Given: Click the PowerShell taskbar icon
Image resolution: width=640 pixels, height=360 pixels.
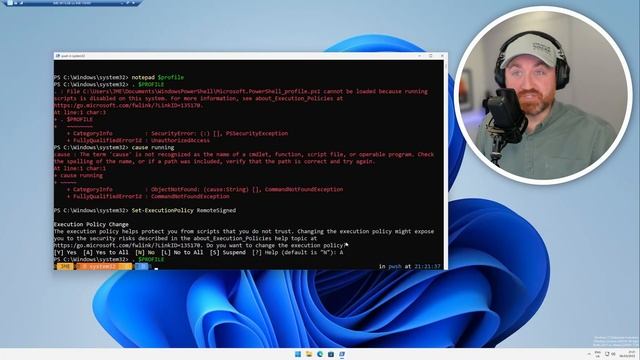Looking at the screenshot, I should 342,354.
